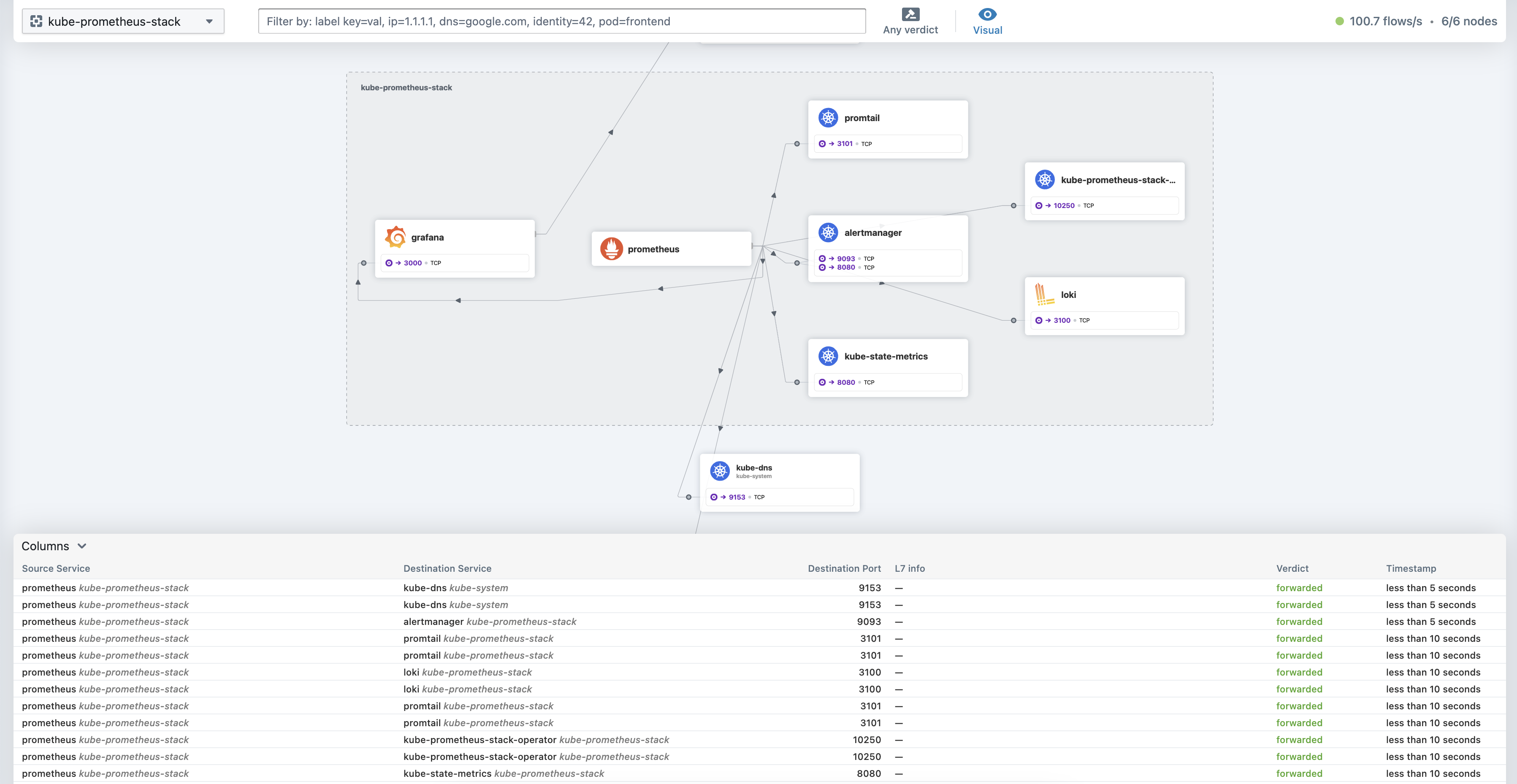Click the Verdict column header

pos(1292,568)
